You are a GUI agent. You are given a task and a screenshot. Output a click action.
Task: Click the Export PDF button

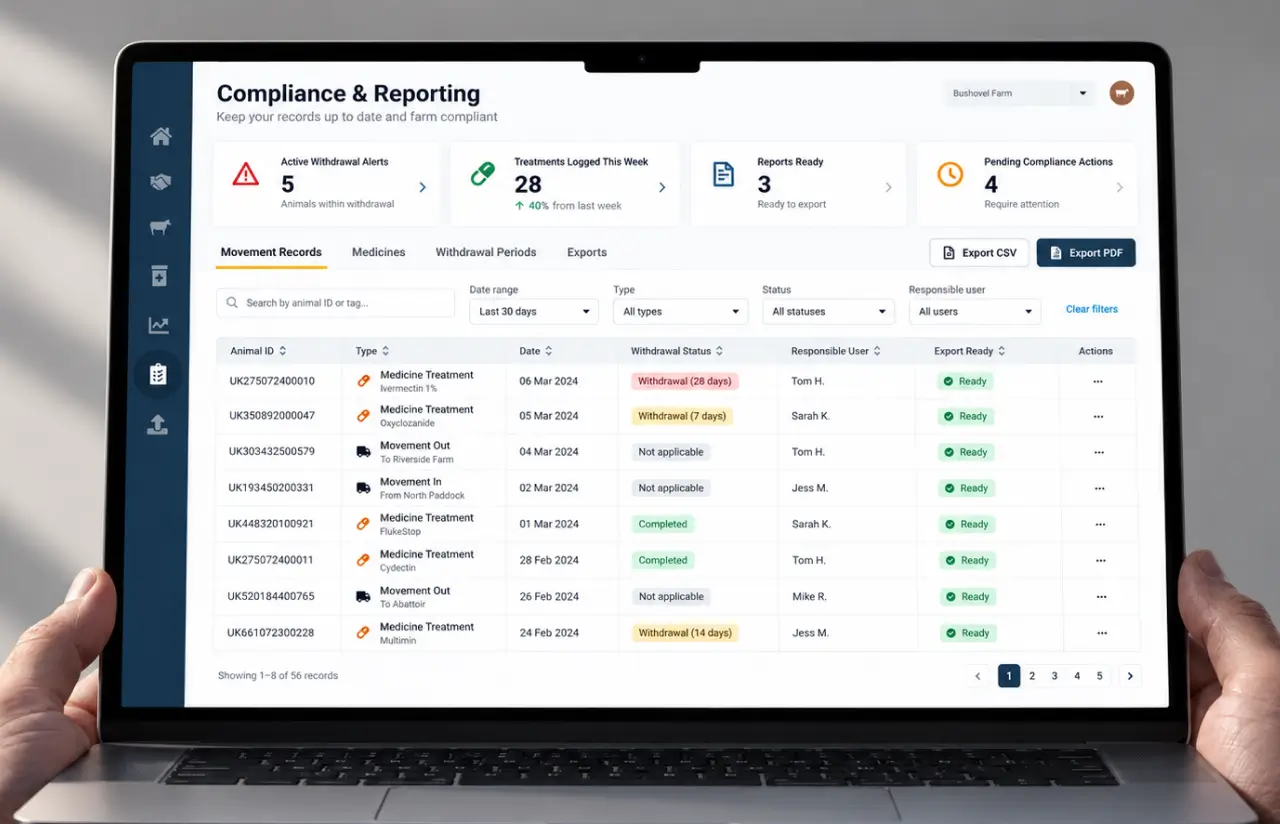pyautogui.click(x=1086, y=253)
